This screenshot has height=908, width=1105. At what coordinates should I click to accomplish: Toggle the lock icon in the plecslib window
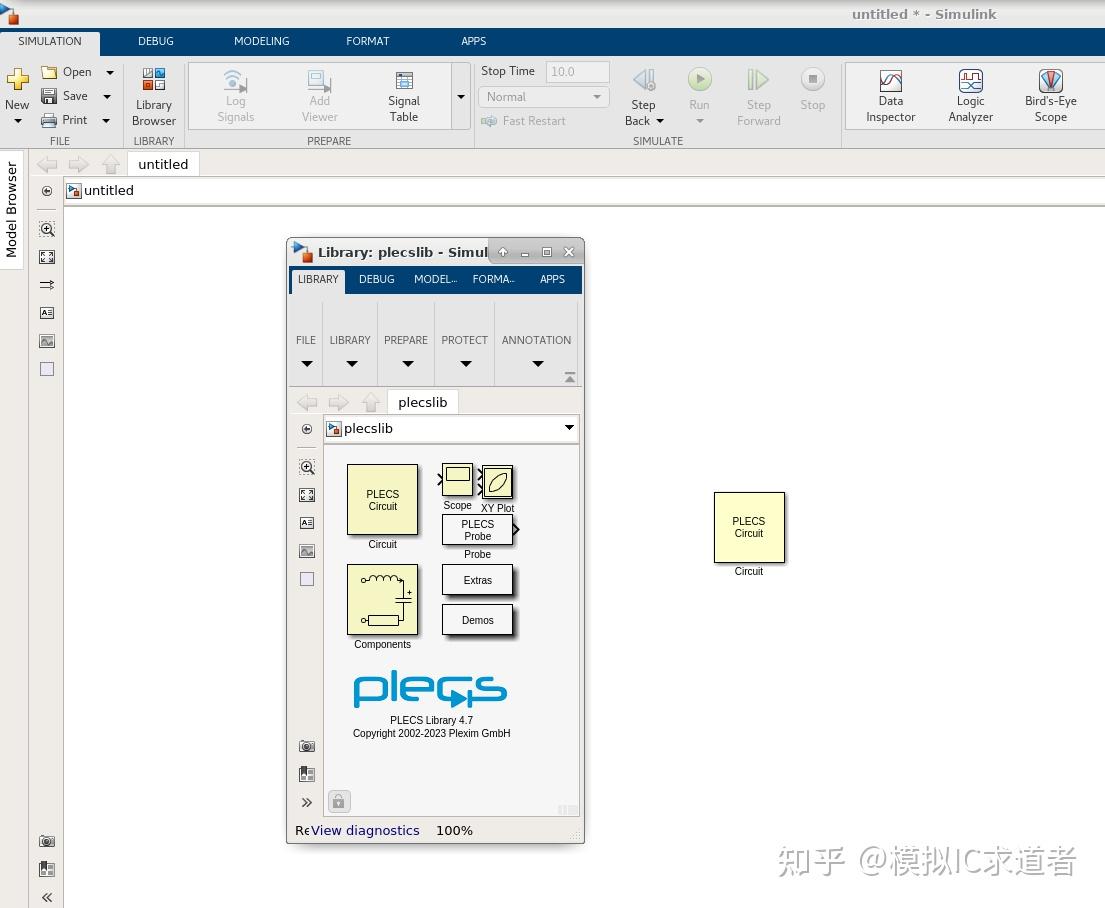[339, 801]
